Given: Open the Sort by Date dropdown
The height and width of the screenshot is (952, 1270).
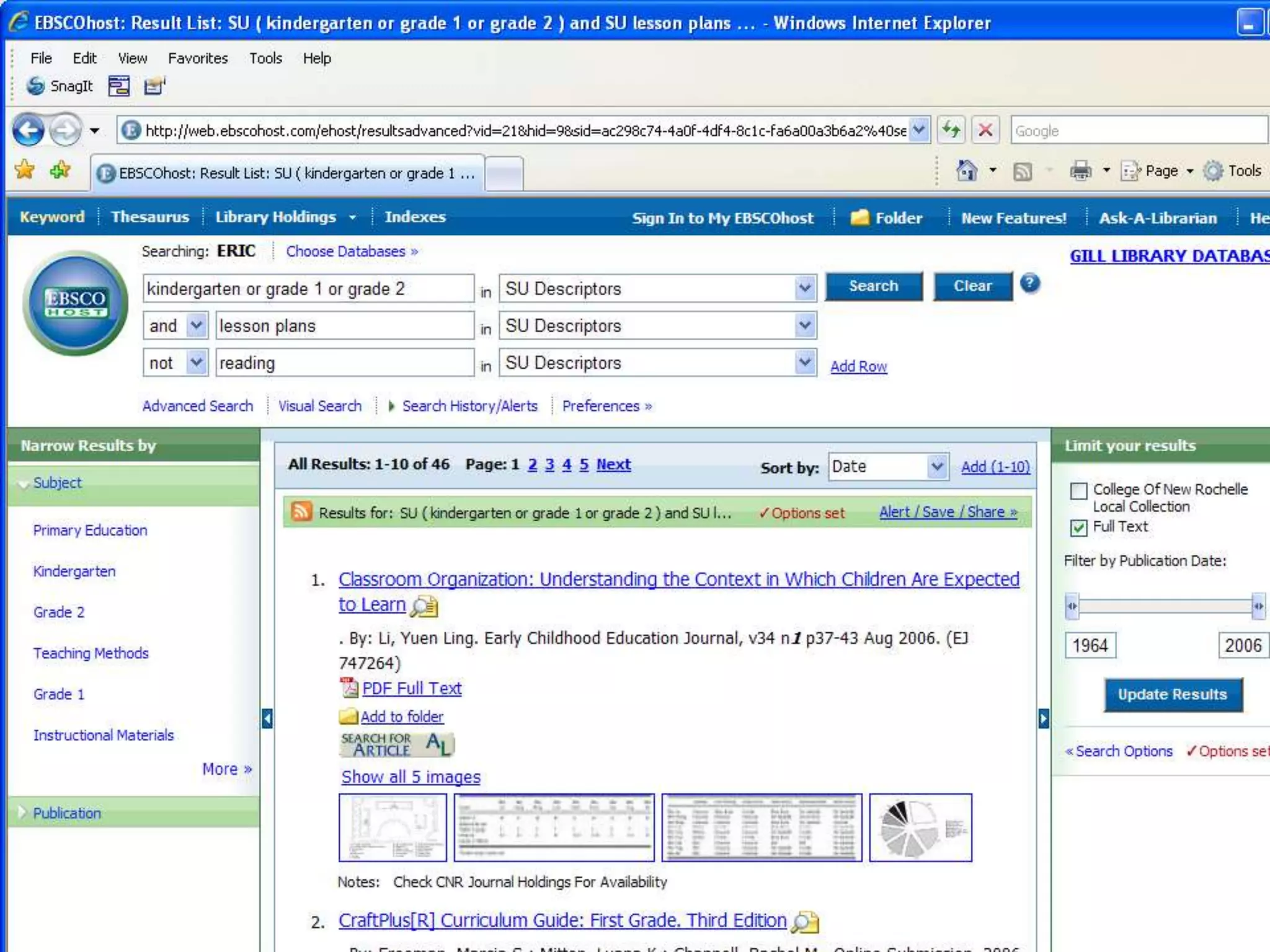Looking at the screenshot, I should click(937, 467).
